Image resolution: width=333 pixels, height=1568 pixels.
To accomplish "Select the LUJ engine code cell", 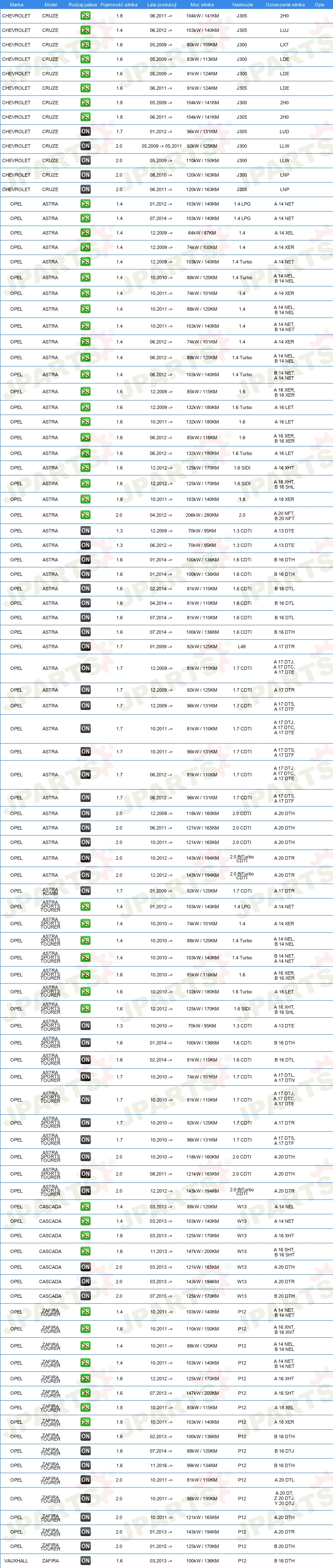I will pyautogui.click(x=284, y=31).
